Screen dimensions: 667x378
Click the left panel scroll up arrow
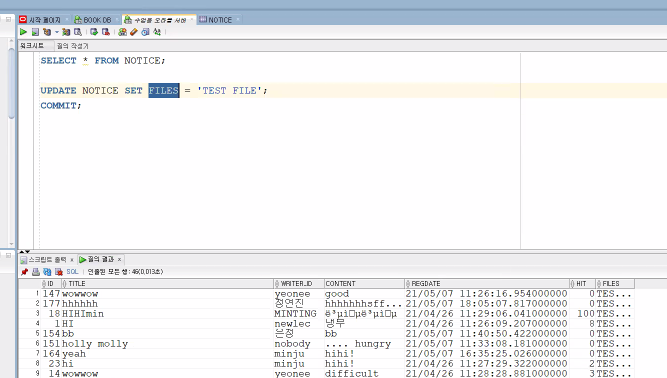(11, 41)
